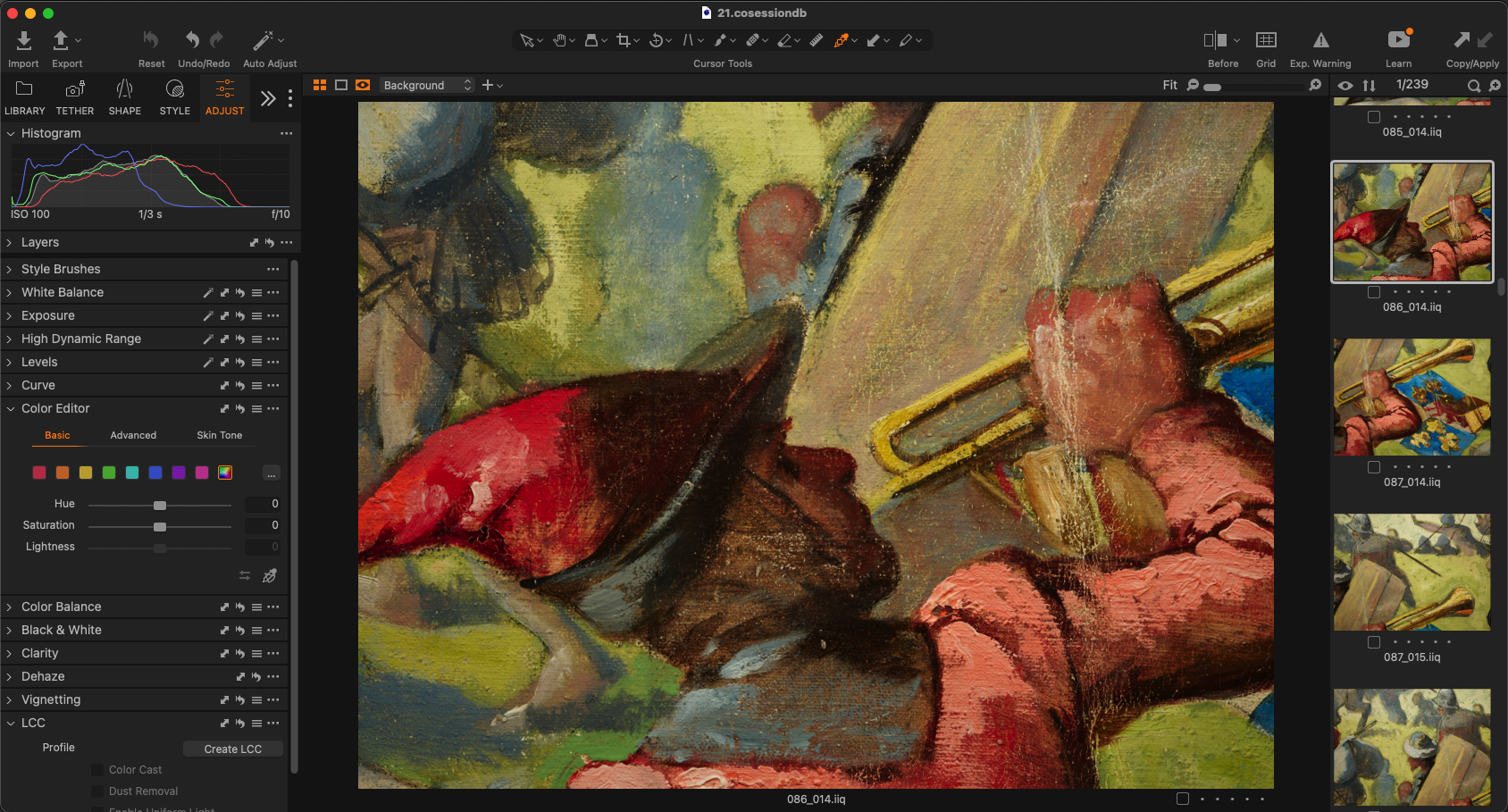This screenshot has width=1508, height=812.
Task: Click the Saturation value field
Action: pos(263,525)
